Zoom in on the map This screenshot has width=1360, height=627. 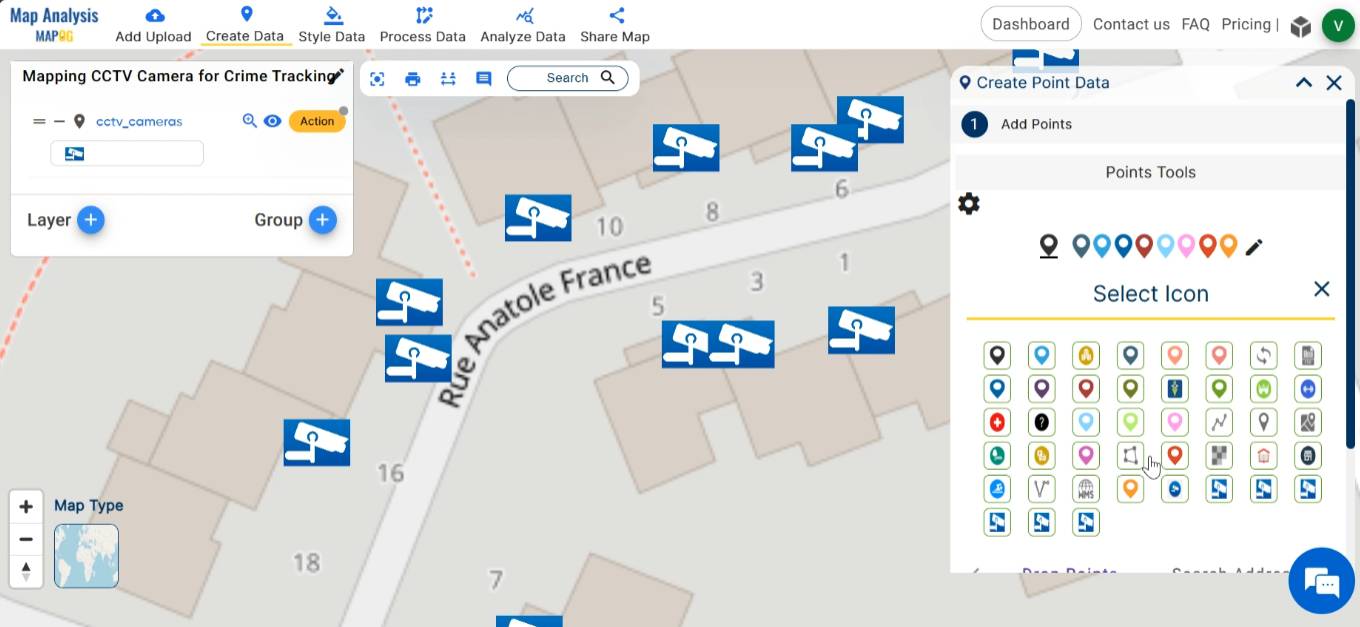click(x=26, y=507)
